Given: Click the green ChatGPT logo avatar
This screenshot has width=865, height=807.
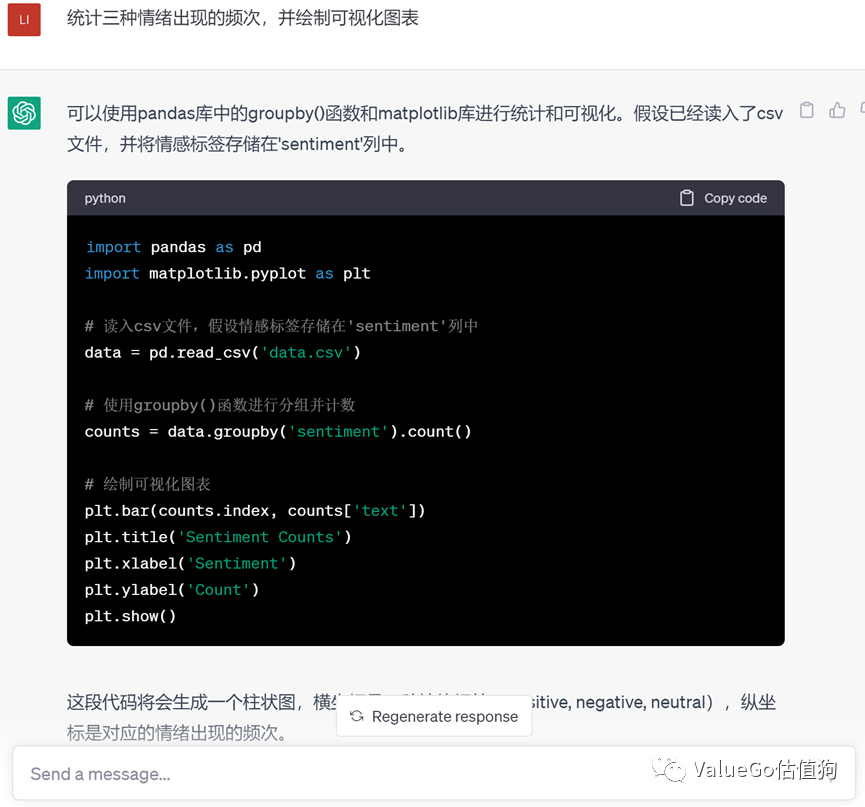Looking at the screenshot, I should coord(24,113).
